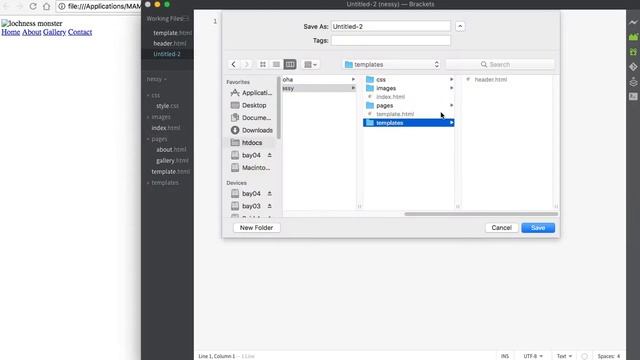The height and width of the screenshot is (360, 640).
Task: Go forward in the save dialog
Action: point(247,64)
